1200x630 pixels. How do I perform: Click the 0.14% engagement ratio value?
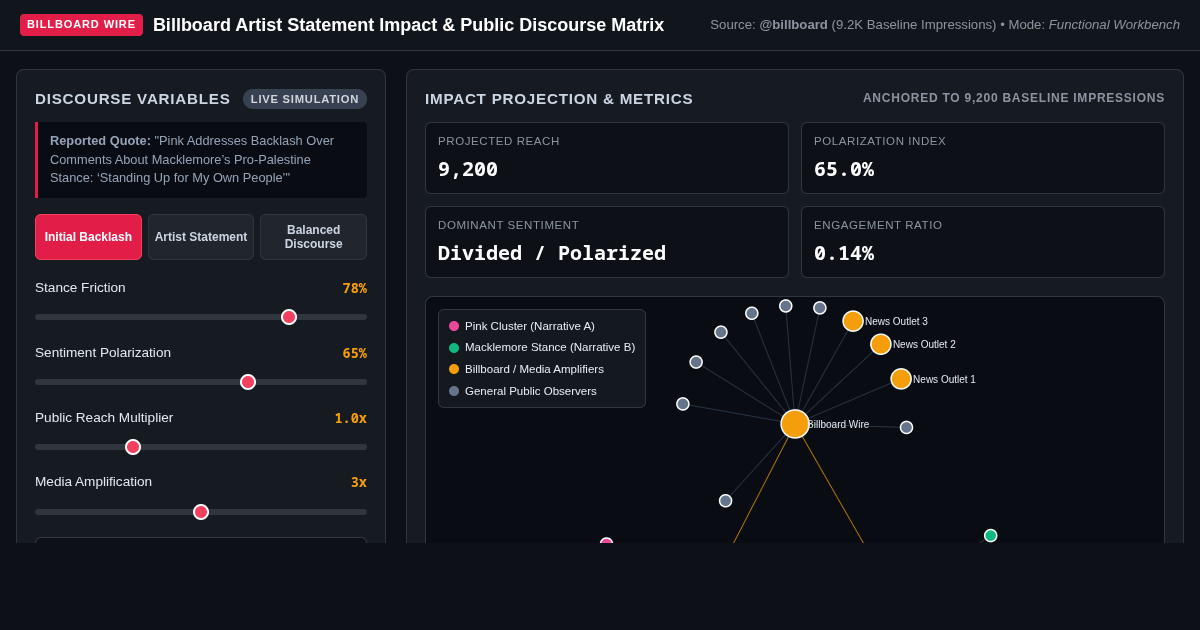[x=844, y=253]
